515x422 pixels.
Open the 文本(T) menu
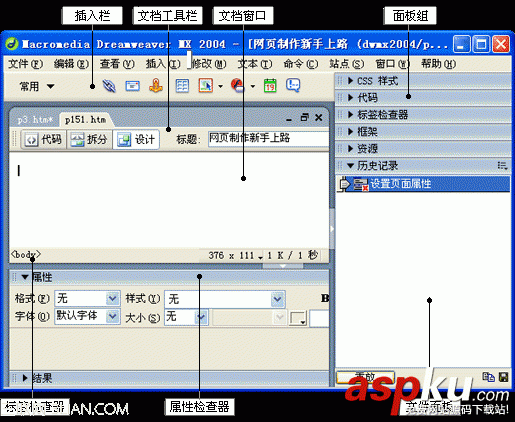[x=255, y=64]
